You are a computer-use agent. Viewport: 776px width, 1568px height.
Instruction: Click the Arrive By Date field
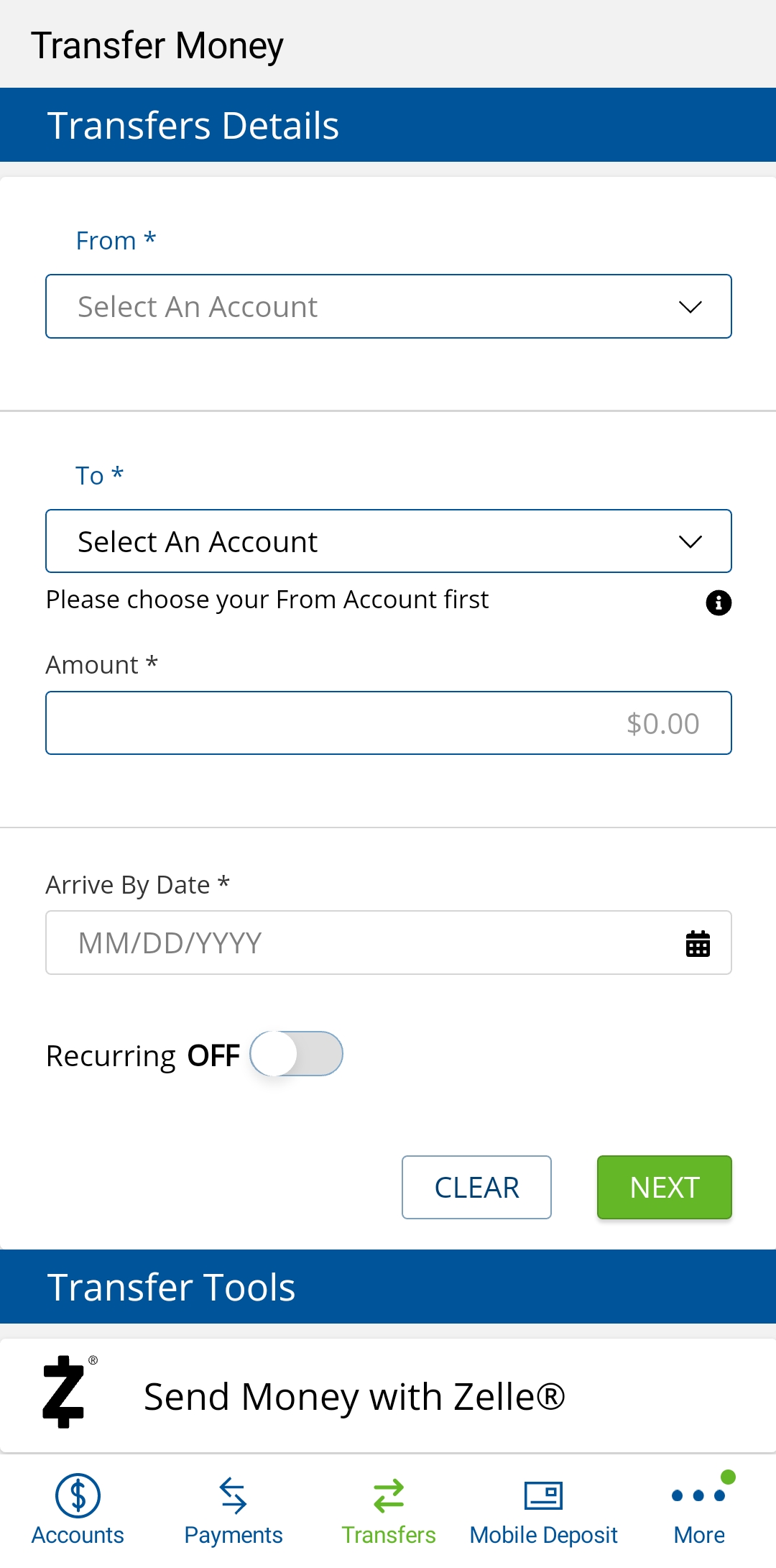tap(389, 943)
